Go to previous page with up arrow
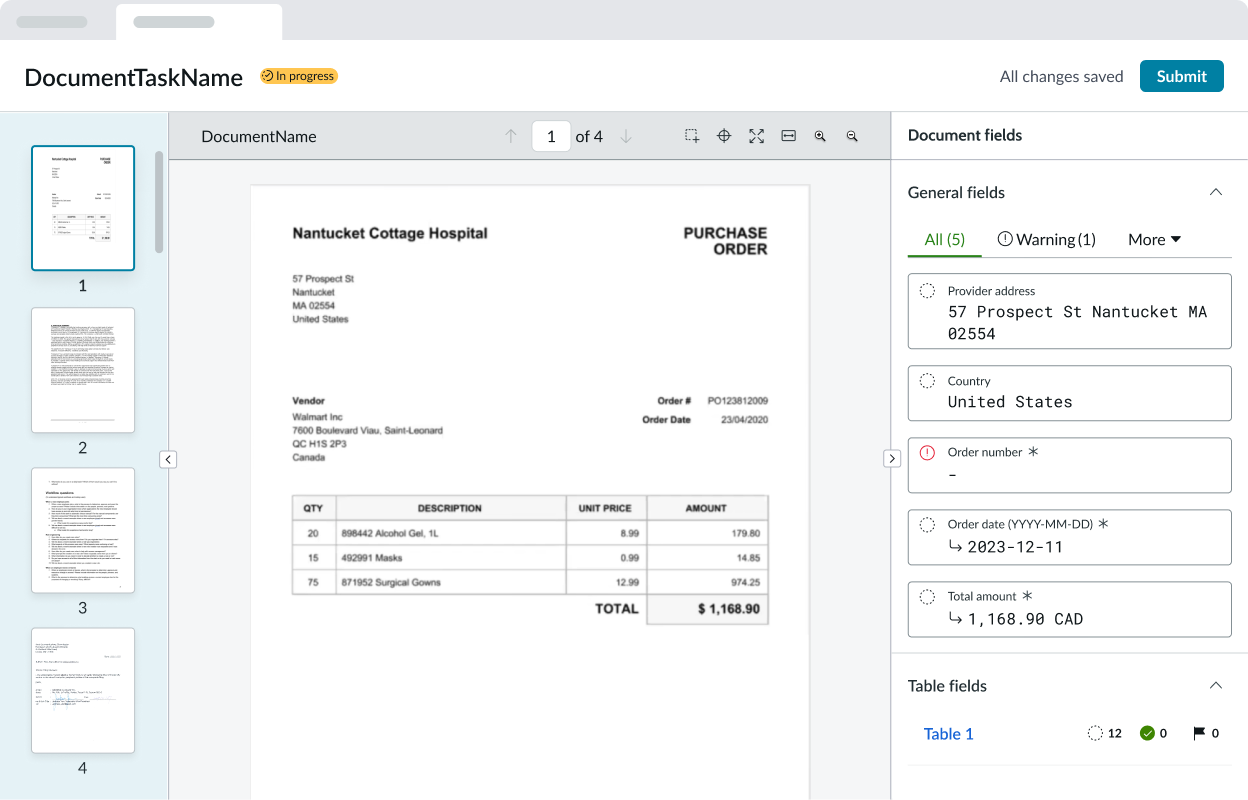 (x=511, y=136)
